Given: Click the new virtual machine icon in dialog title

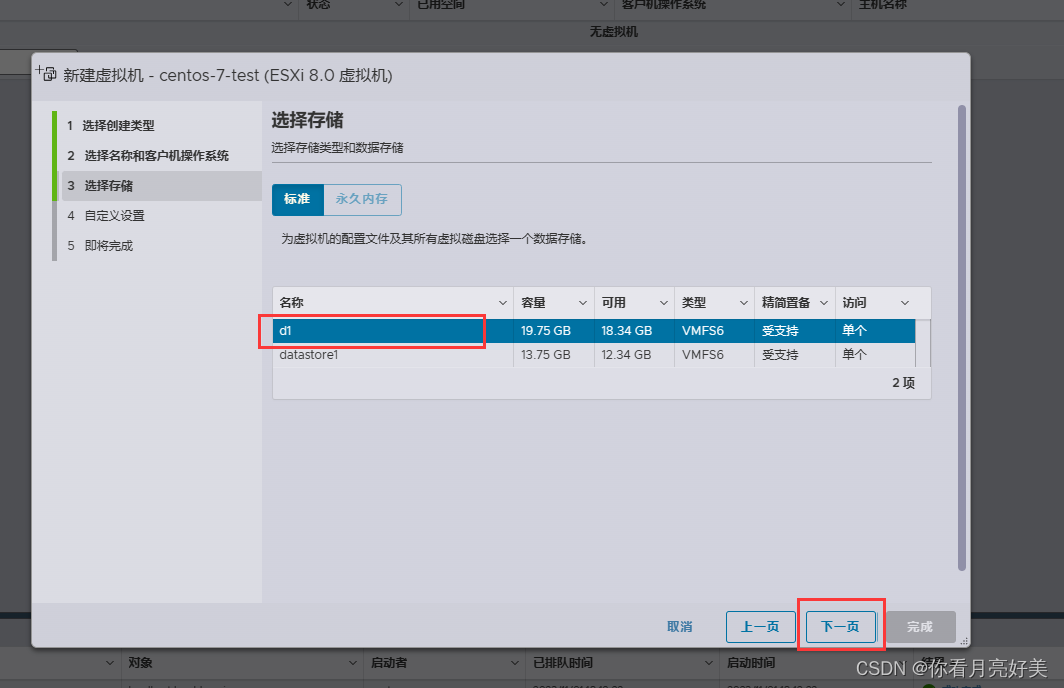Looking at the screenshot, I should pyautogui.click(x=46, y=73).
